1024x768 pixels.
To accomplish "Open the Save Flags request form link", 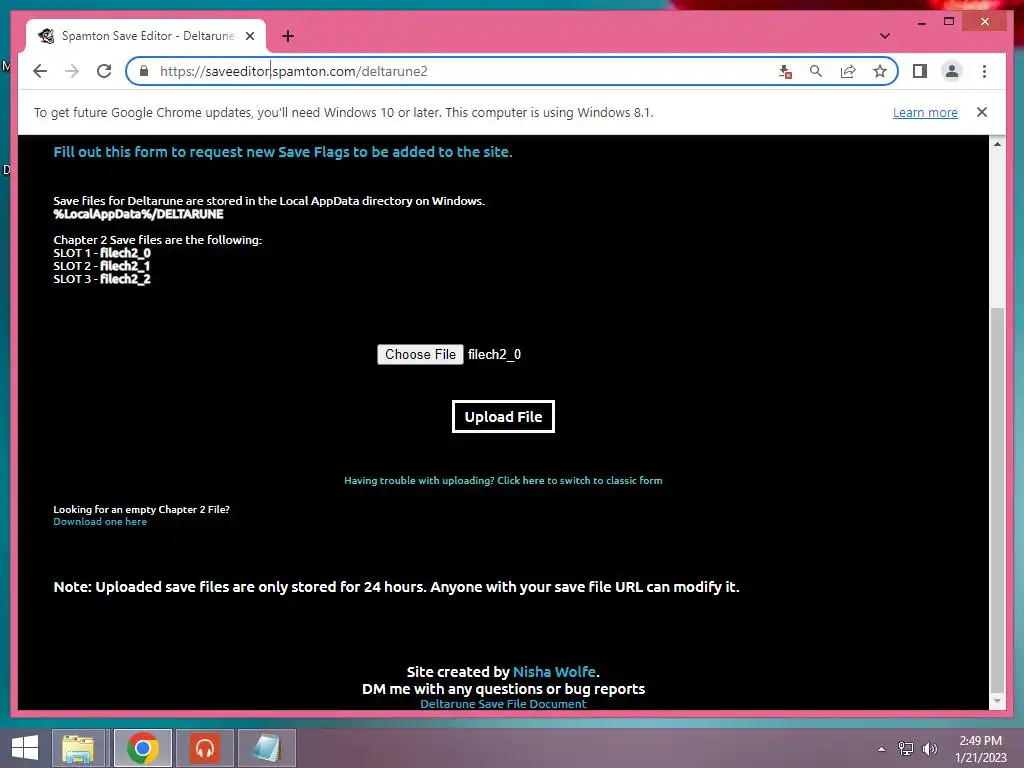I will (x=283, y=152).
